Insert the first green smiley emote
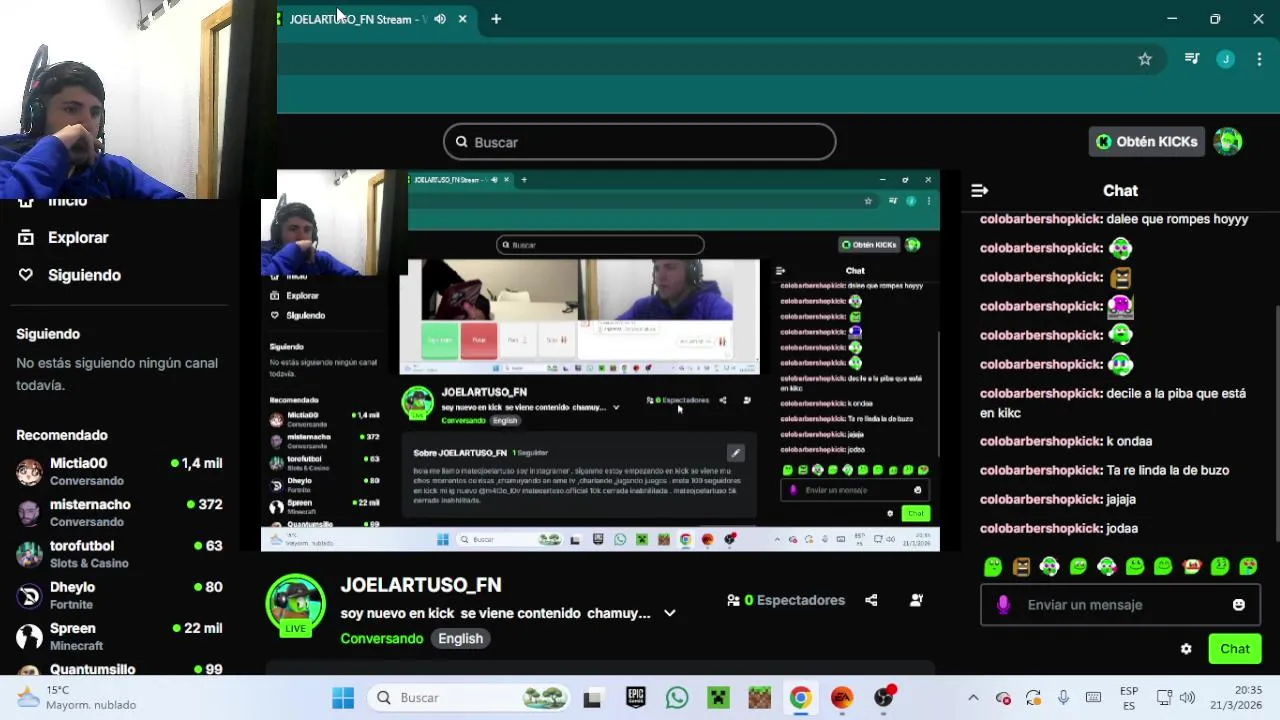The image size is (1280, 720). tap(993, 567)
